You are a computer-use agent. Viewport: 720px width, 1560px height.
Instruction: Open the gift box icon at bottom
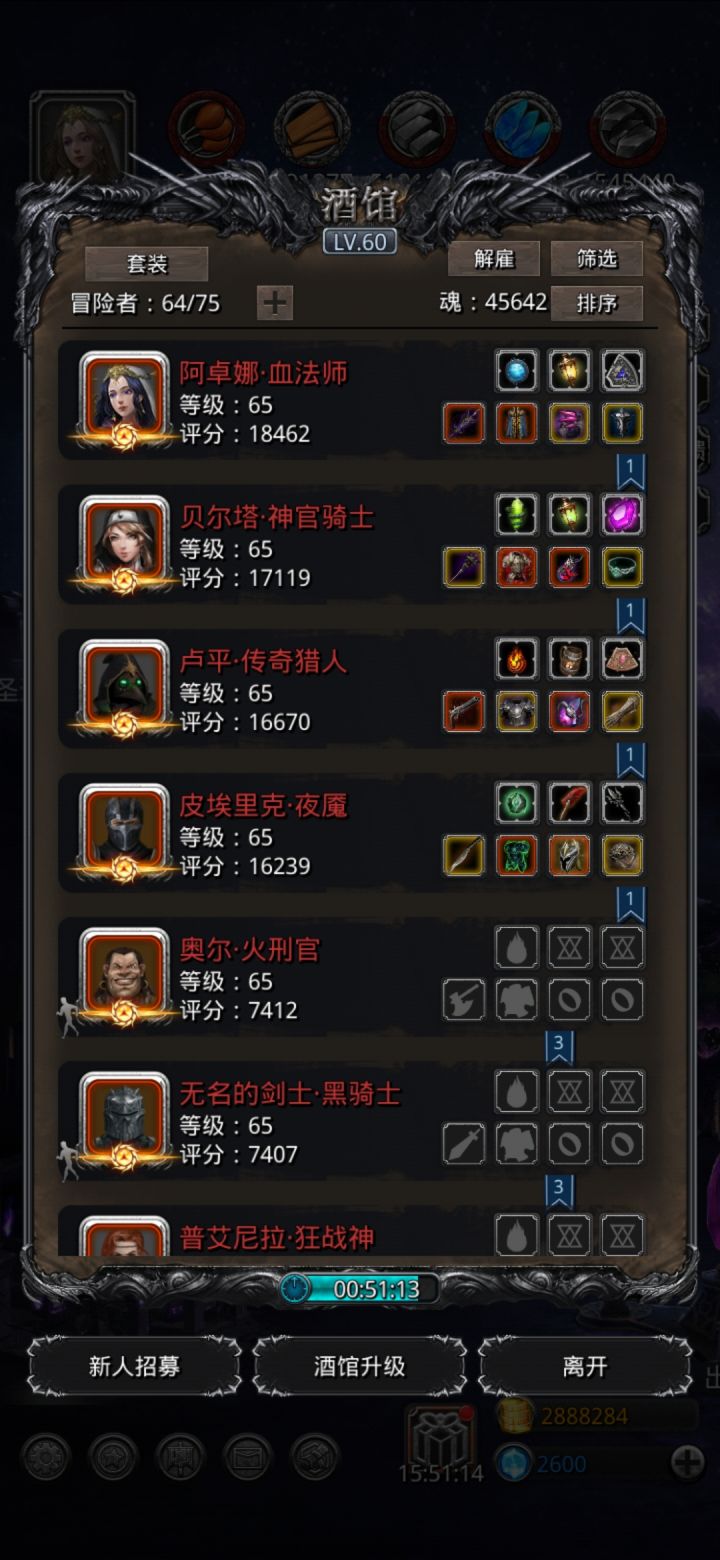click(440, 1436)
